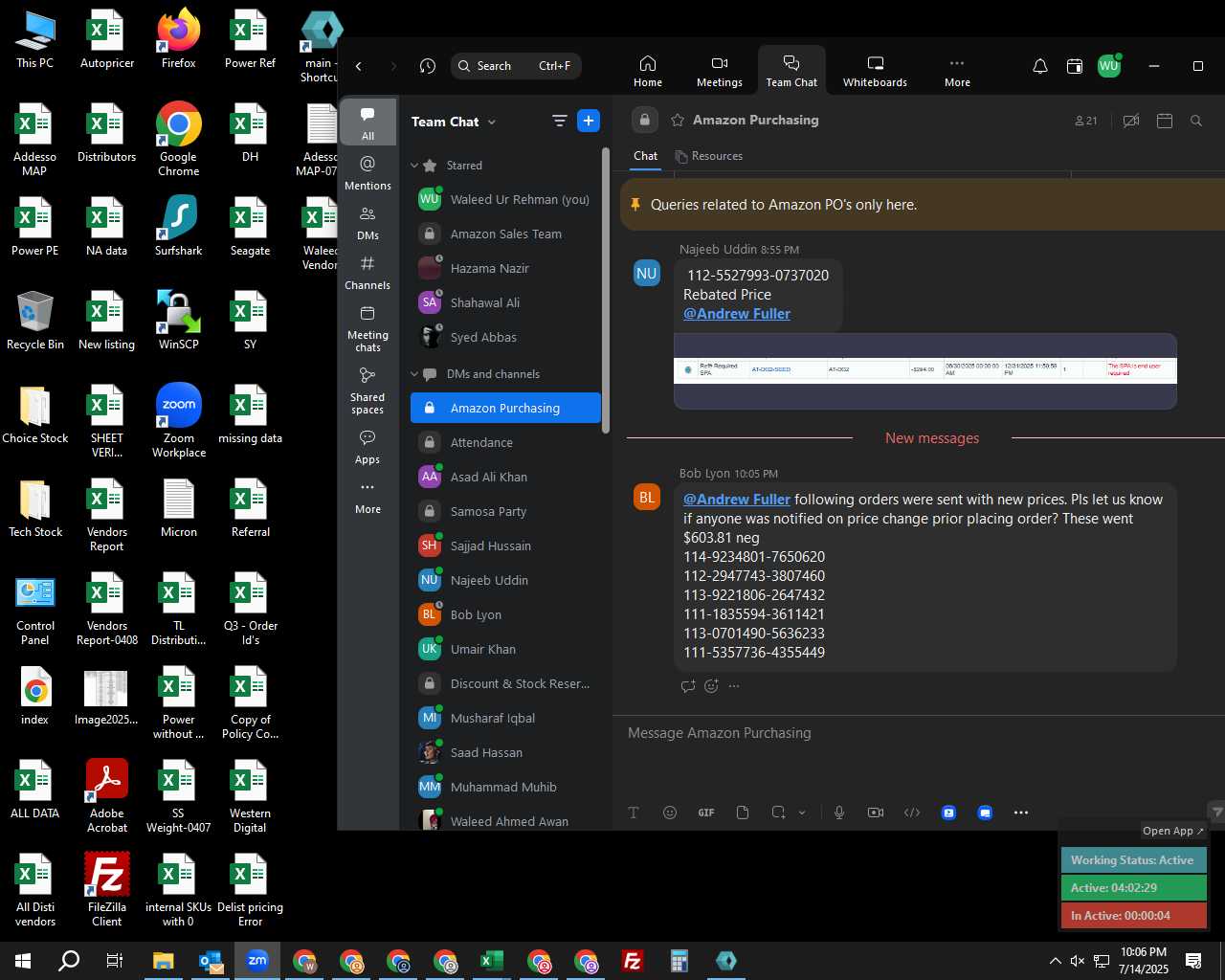Image resolution: width=1225 pixels, height=980 pixels.
Task: Open FileZilla from the taskbar
Action: click(x=633, y=961)
